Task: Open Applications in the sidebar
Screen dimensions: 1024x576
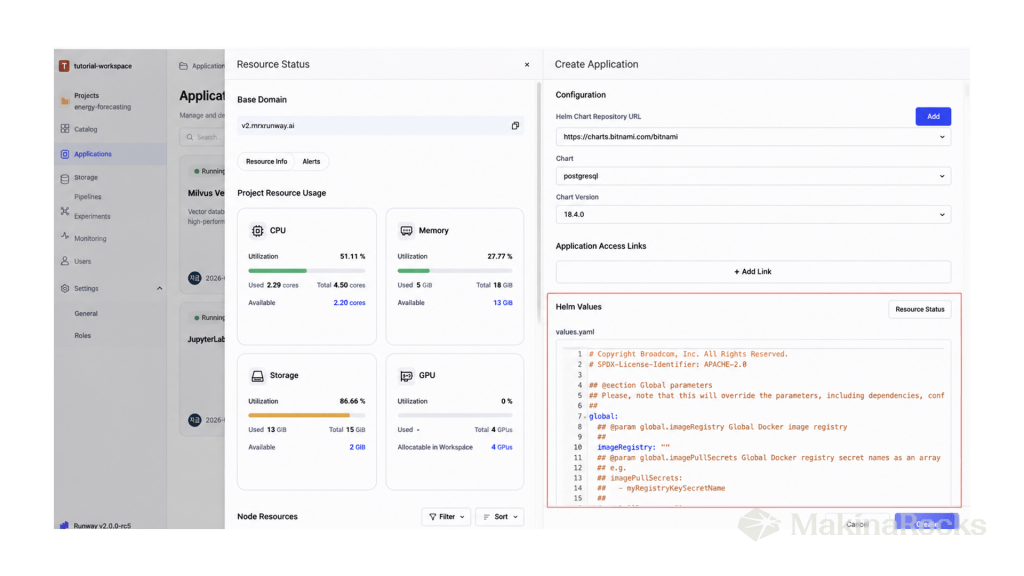Action: pyautogui.click(x=93, y=154)
